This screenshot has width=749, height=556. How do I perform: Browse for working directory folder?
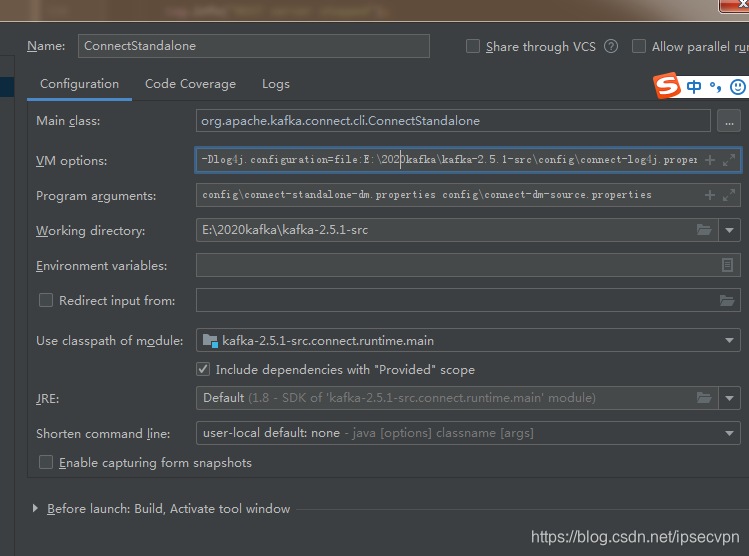pyautogui.click(x=704, y=230)
